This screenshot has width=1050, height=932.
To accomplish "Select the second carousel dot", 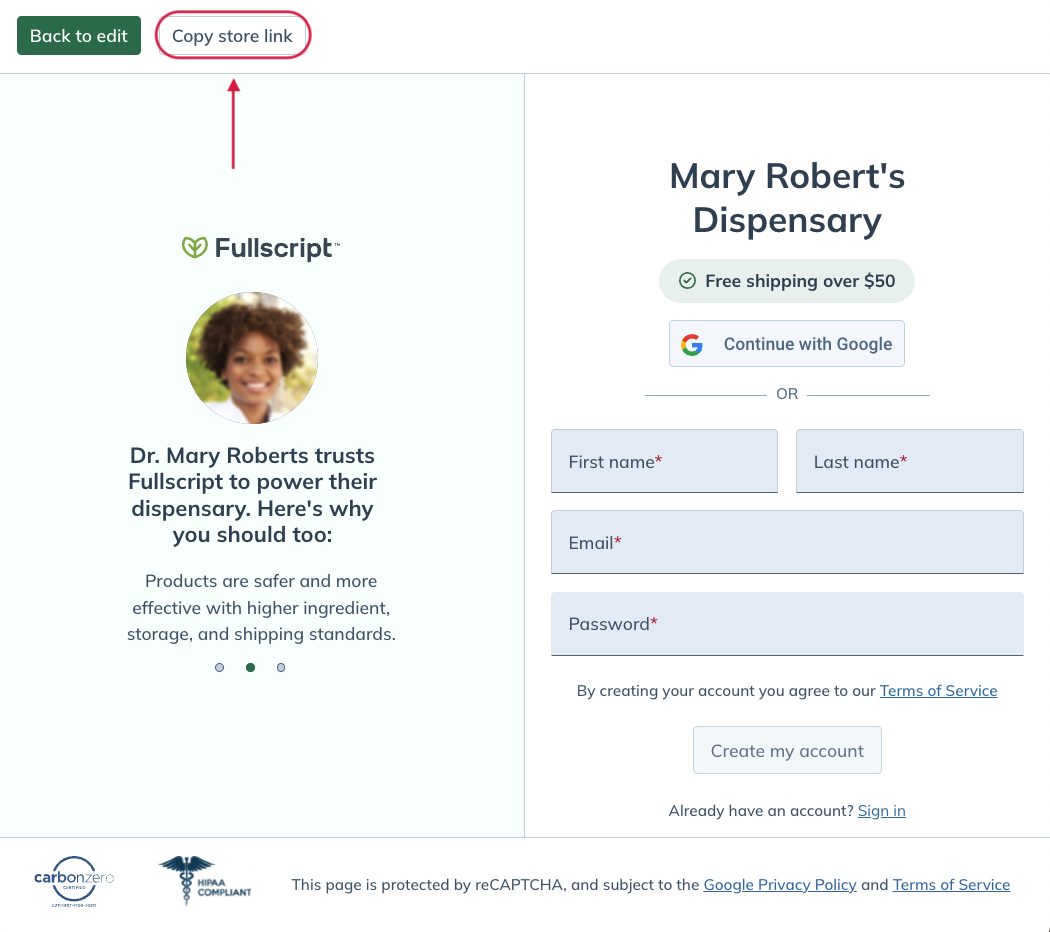I will point(250,668).
